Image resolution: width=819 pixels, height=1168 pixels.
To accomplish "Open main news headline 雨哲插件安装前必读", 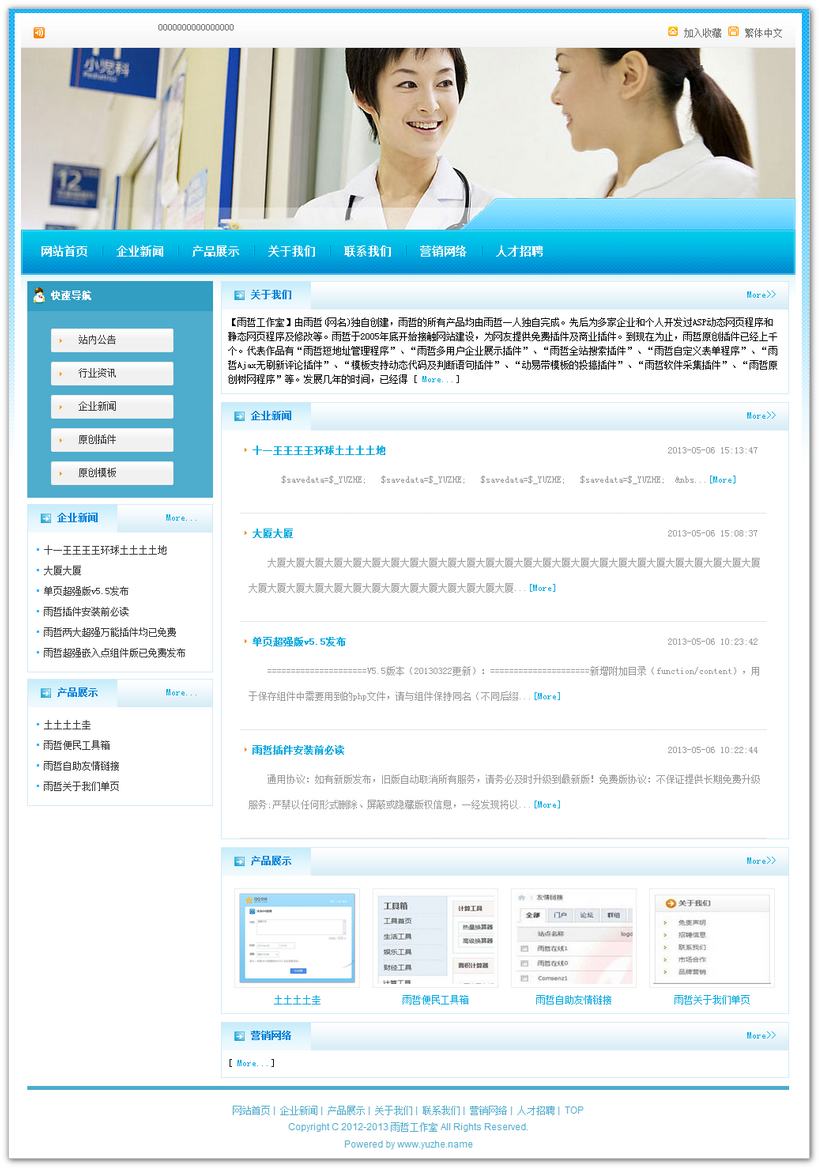I will (298, 750).
